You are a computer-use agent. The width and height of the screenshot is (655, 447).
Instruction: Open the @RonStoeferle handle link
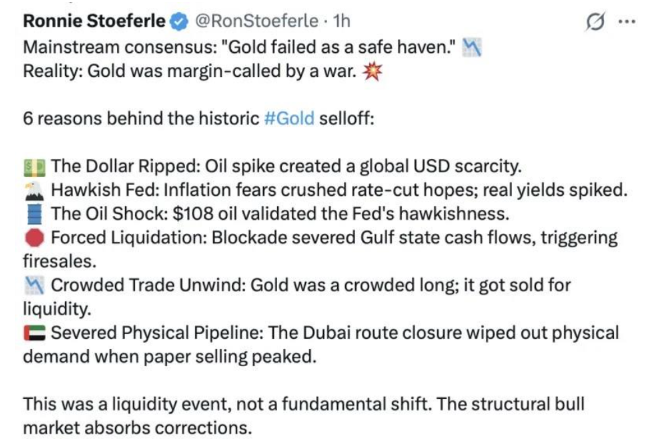click(238, 21)
